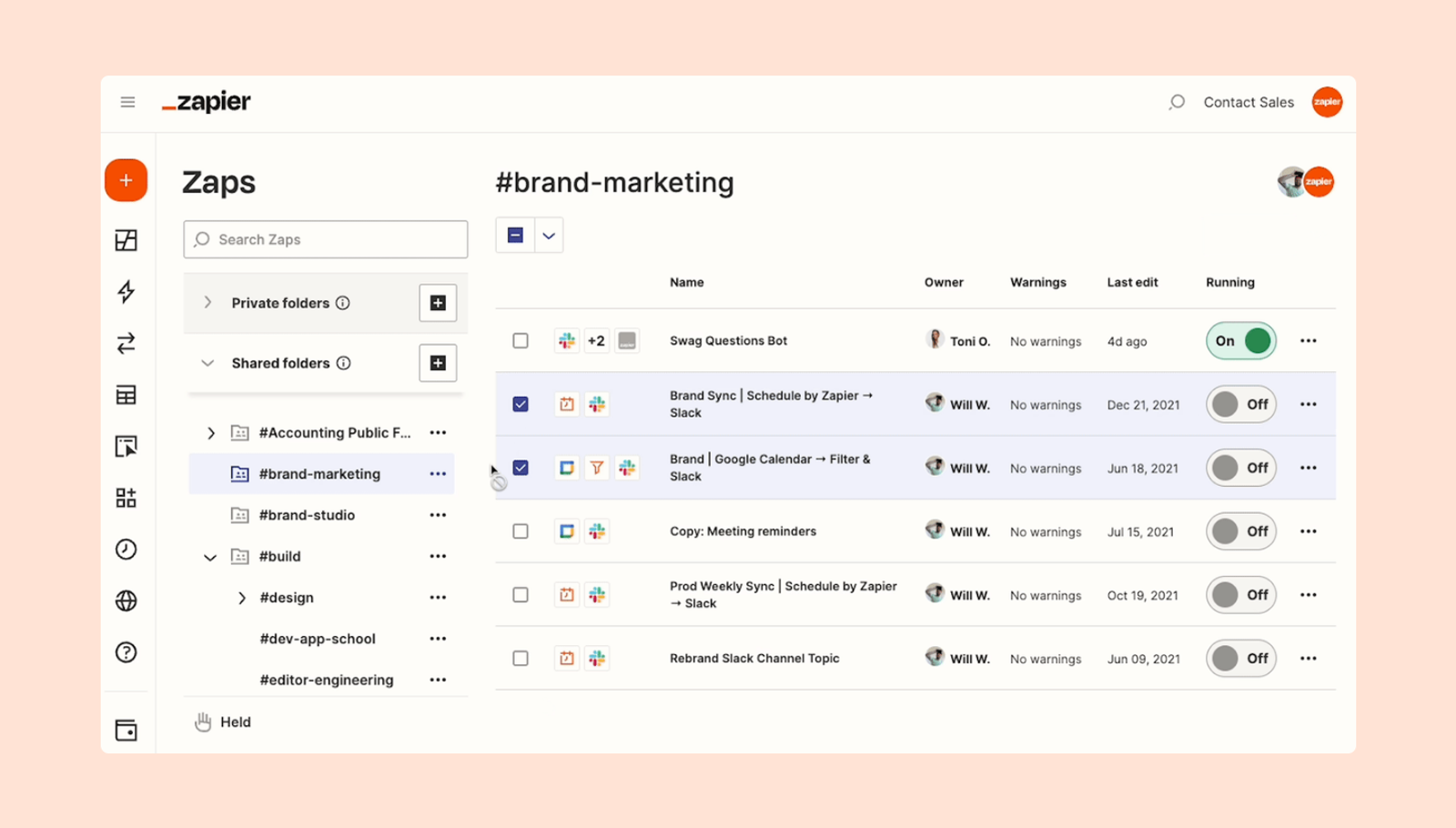The image size is (1456, 828).
Task: Open the Zaps lightning bolt icon
Action: tap(126, 291)
